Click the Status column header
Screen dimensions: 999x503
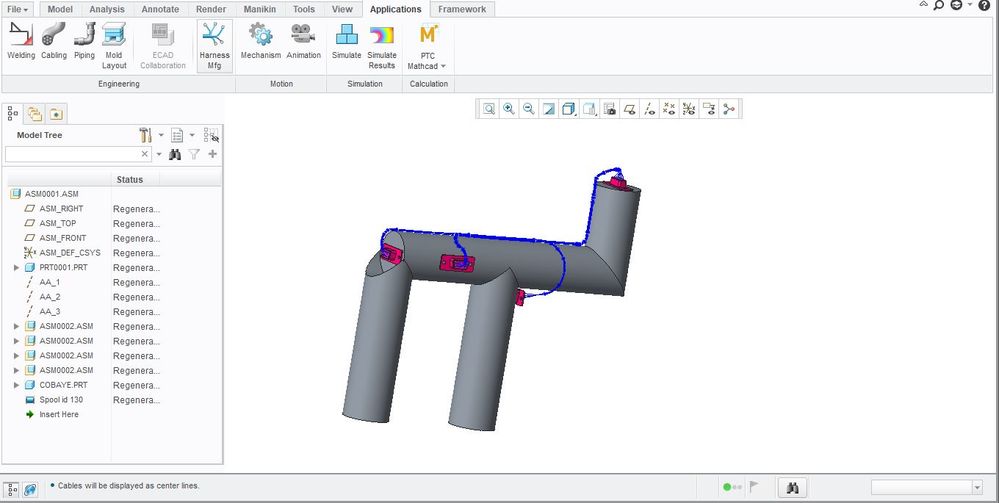point(130,180)
